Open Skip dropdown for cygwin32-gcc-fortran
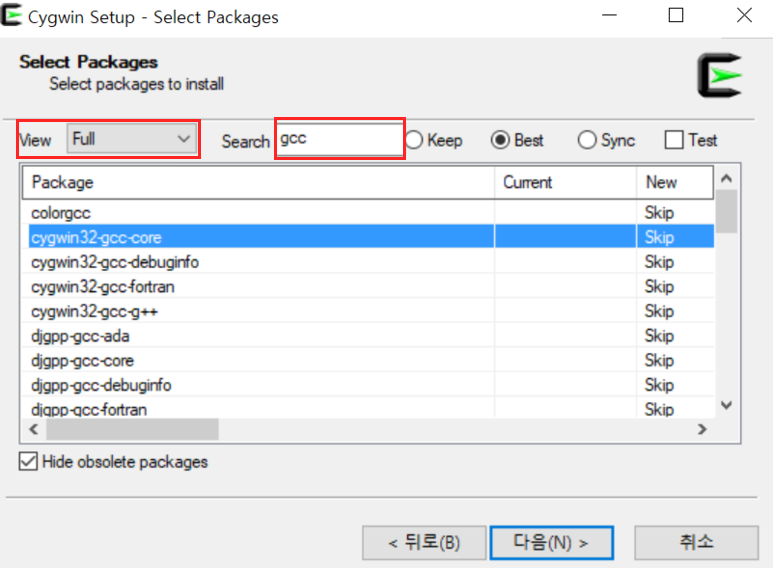 (x=660, y=286)
